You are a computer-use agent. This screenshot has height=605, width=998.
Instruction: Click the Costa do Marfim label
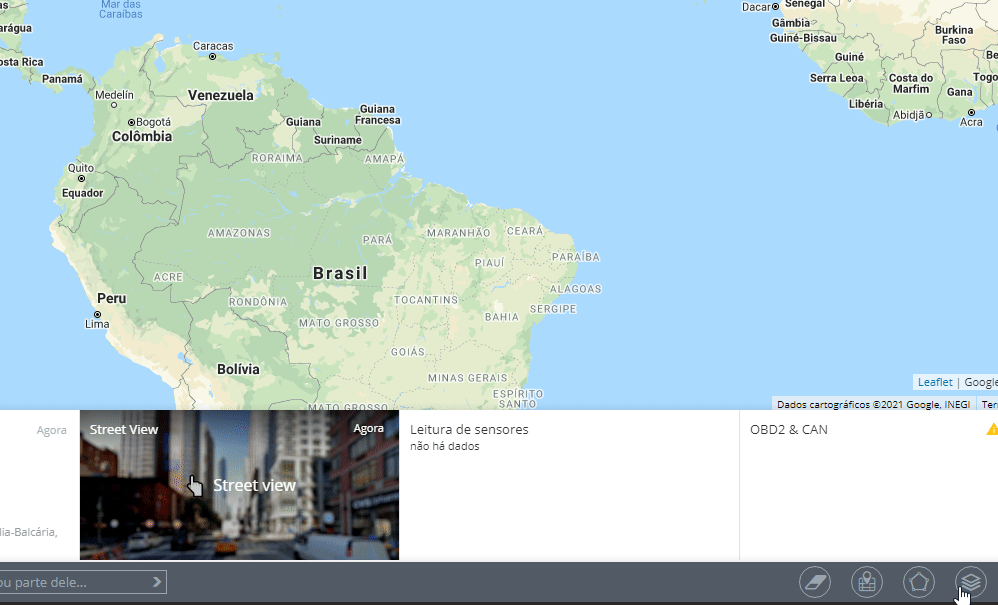coord(911,83)
